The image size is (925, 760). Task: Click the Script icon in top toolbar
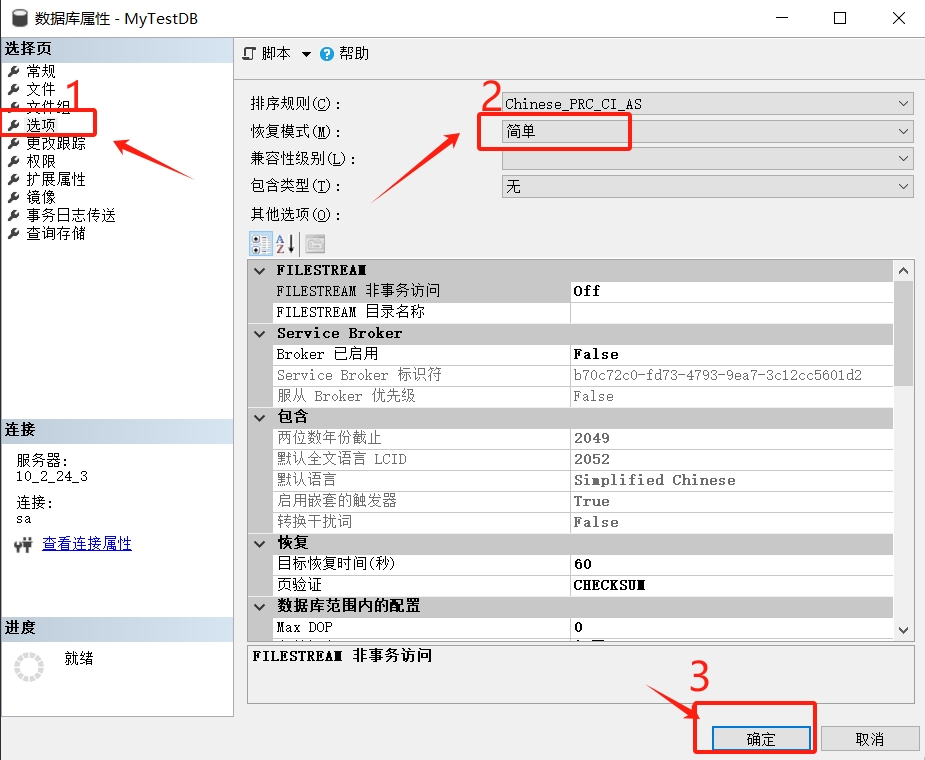point(250,54)
